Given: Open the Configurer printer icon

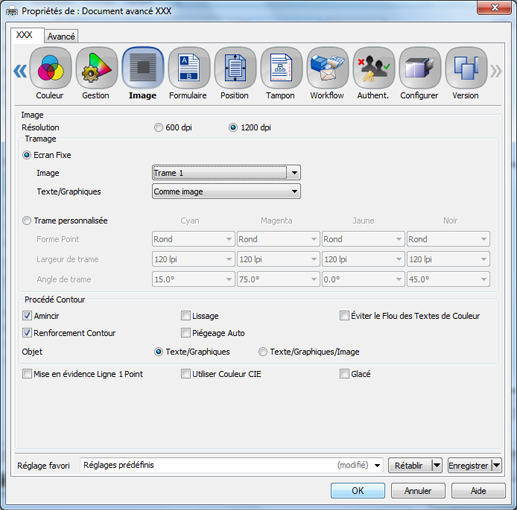Looking at the screenshot, I should point(420,68).
